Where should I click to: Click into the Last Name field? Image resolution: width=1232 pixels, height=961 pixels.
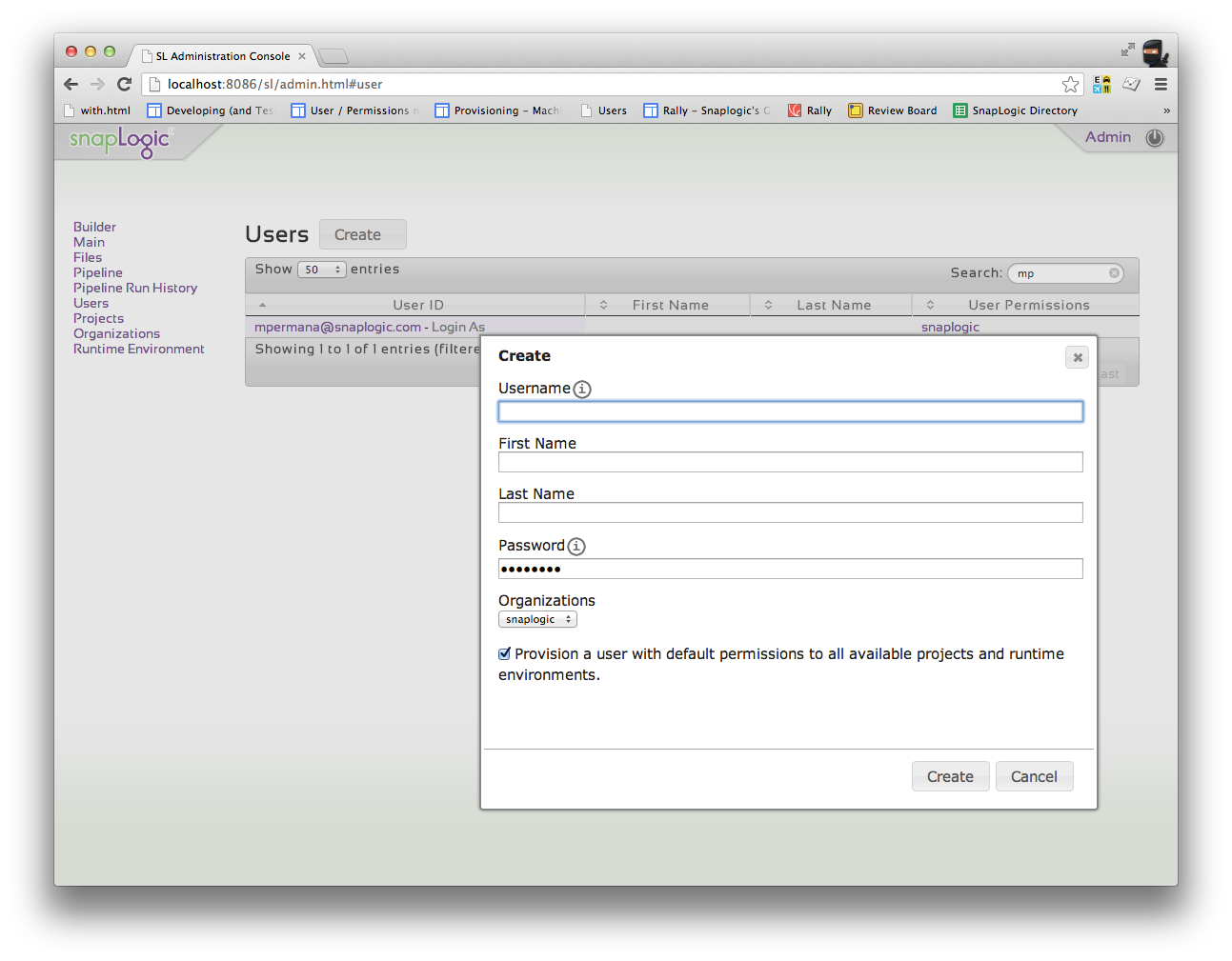click(791, 512)
